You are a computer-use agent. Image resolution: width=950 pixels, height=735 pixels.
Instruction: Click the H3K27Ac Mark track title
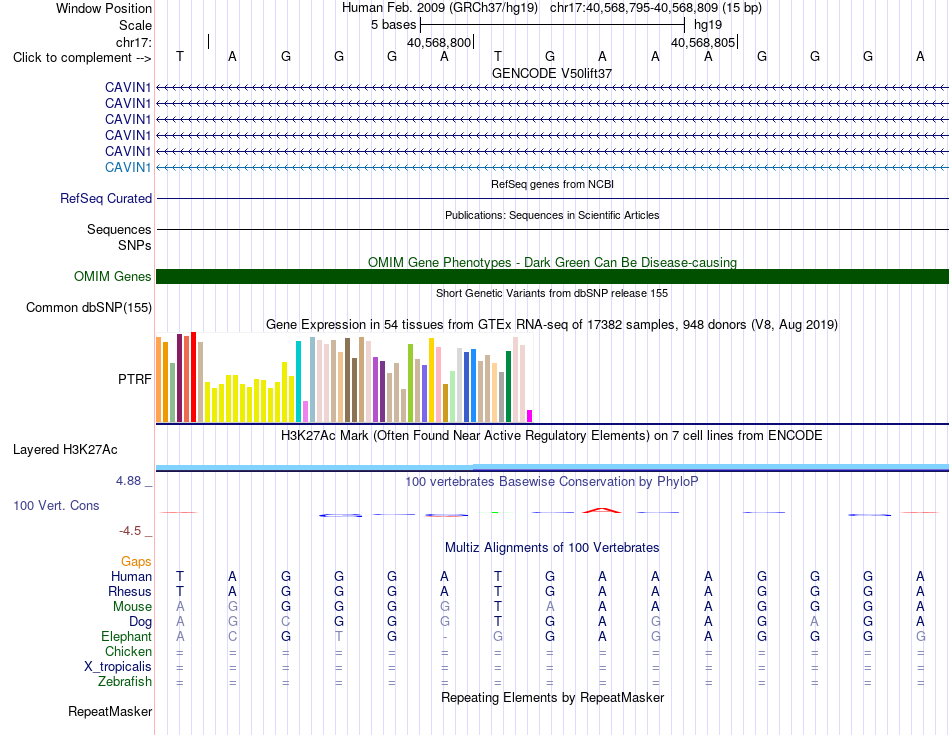coord(552,436)
